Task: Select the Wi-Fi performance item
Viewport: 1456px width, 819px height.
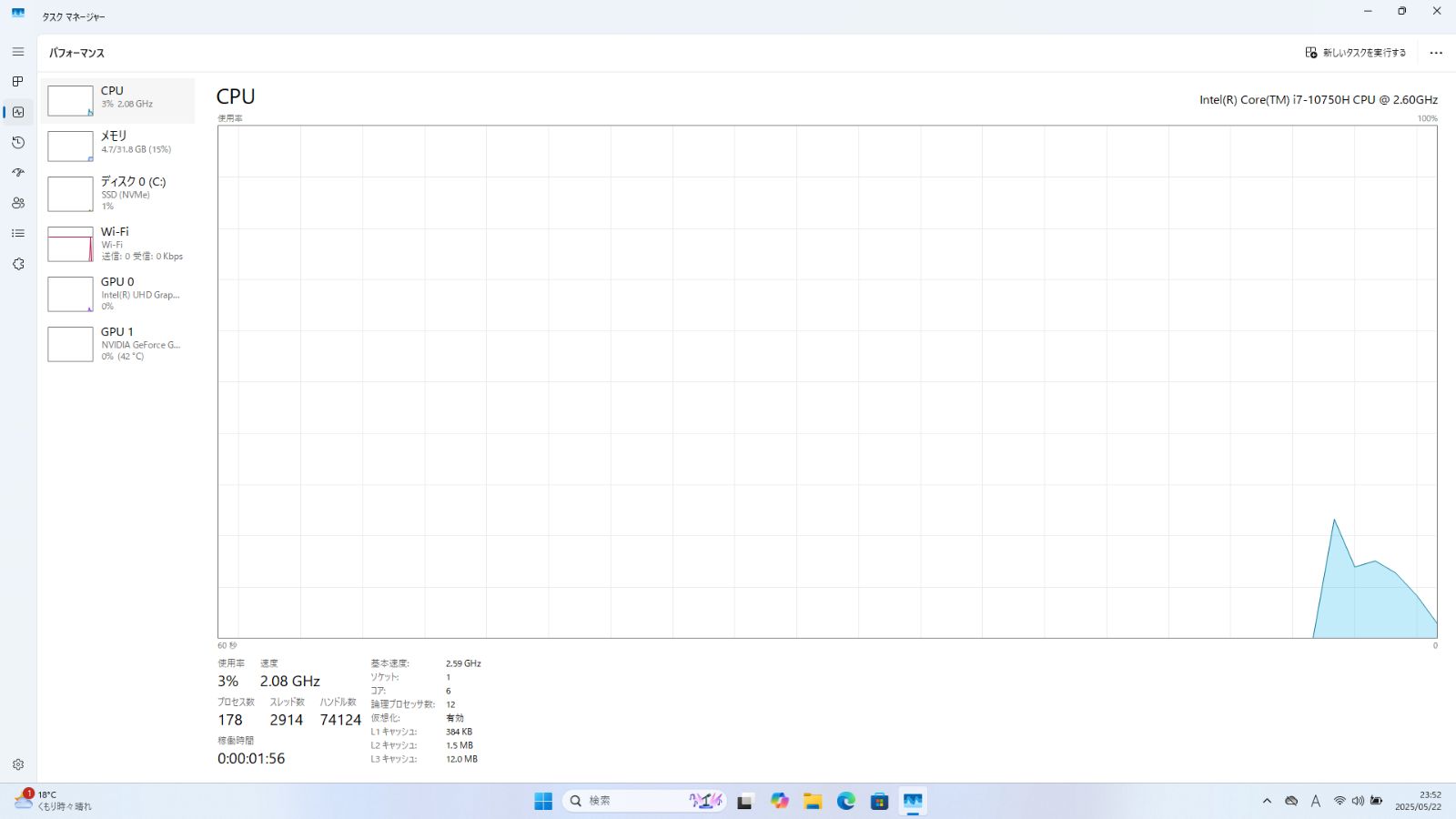Action: tap(117, 244)
